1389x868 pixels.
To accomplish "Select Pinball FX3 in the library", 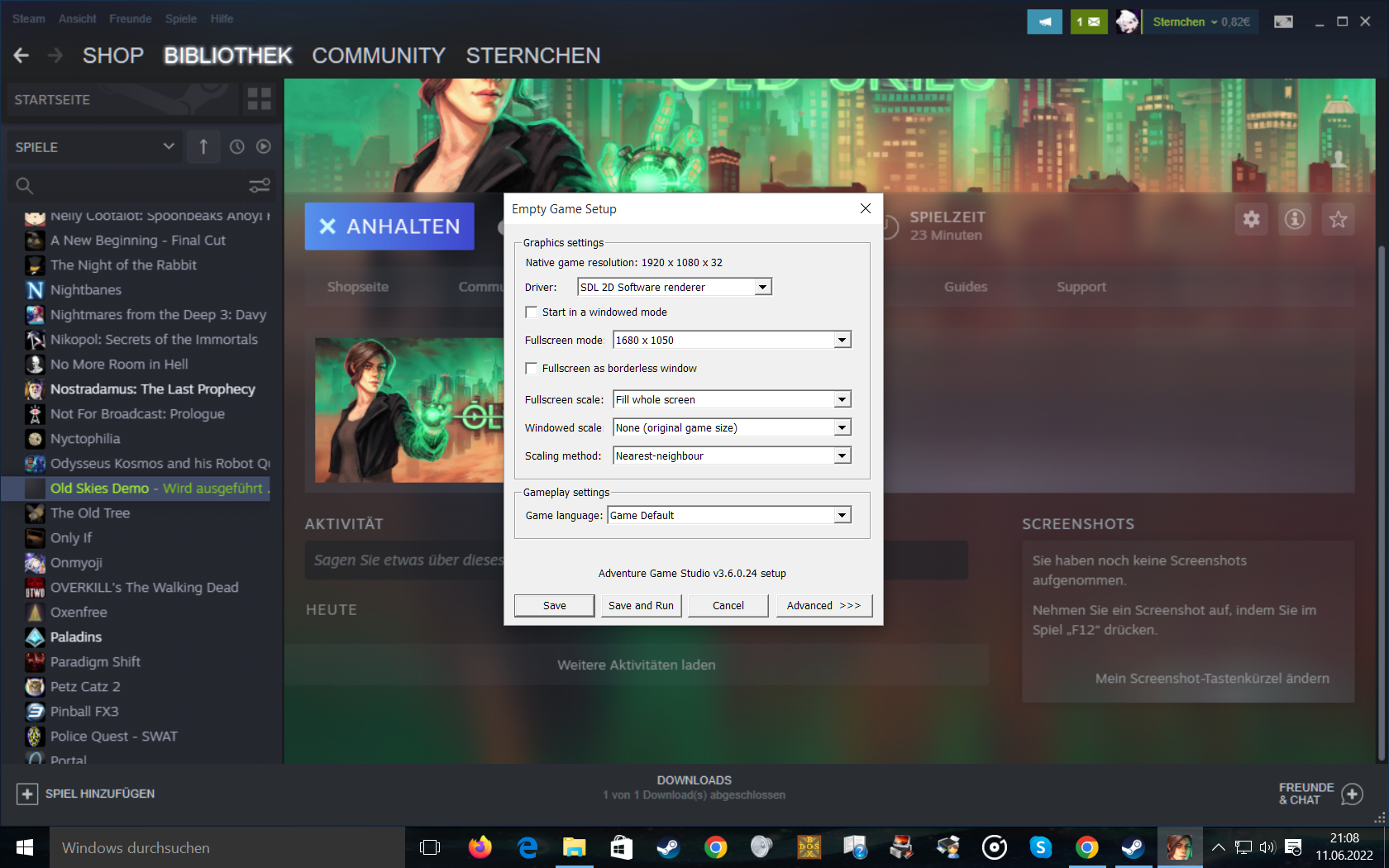I will (x=84, y=711).
